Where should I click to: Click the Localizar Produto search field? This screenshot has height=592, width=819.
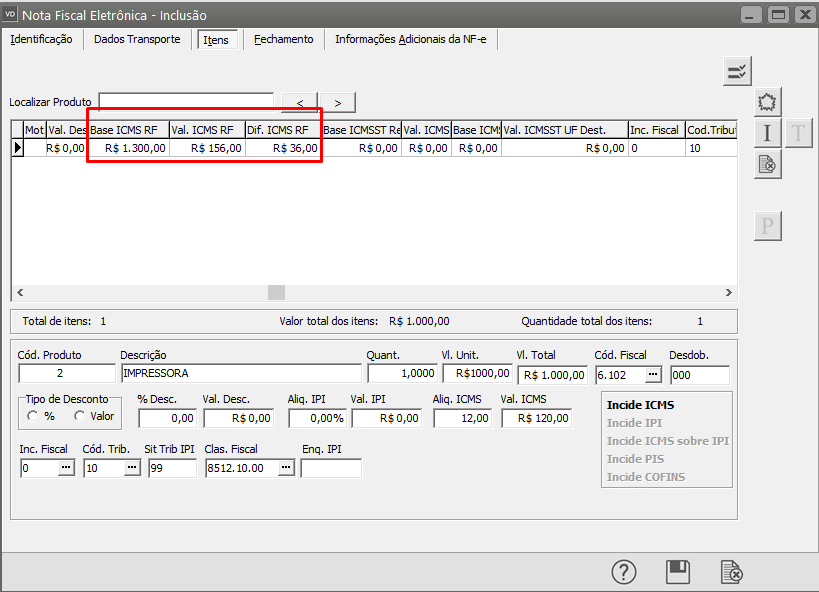[186, 101]
